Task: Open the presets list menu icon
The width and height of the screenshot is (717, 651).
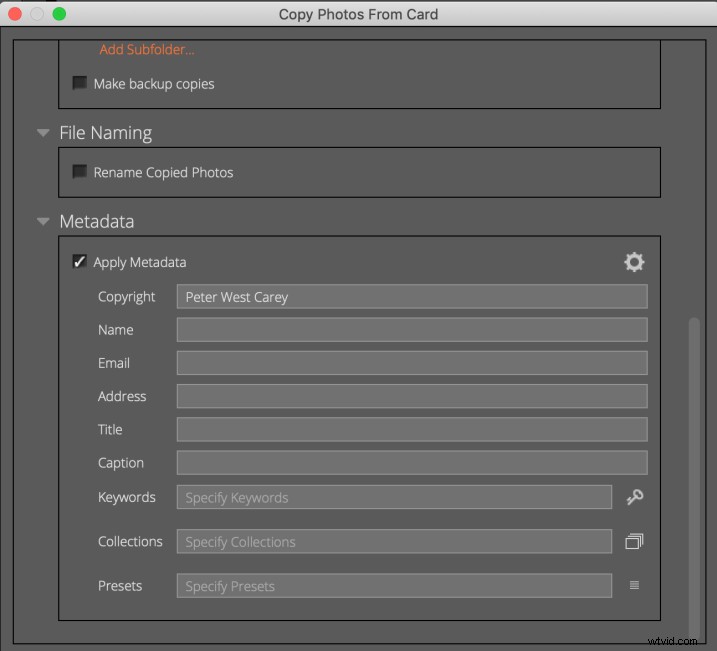Action: (x=634, y=586)
